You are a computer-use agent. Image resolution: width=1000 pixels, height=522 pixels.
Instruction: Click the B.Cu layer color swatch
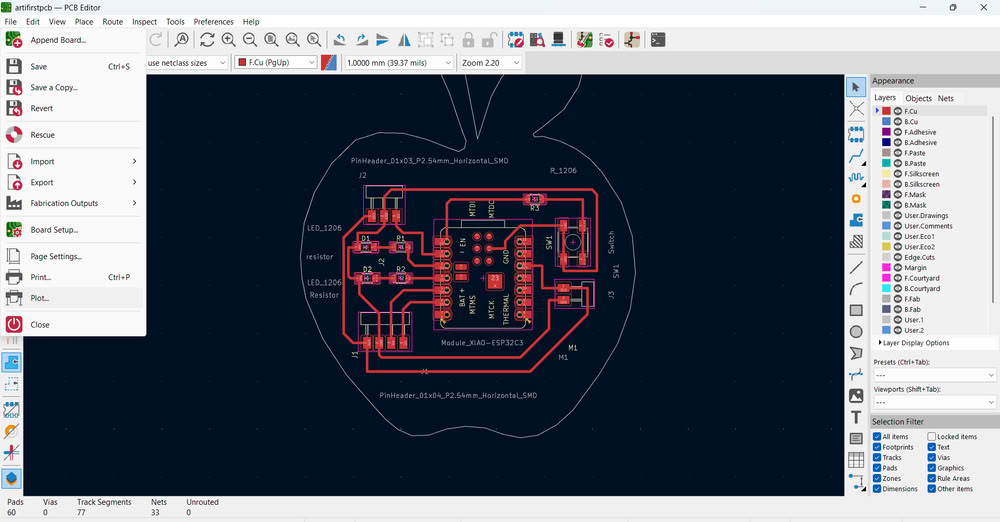(886, 121)
